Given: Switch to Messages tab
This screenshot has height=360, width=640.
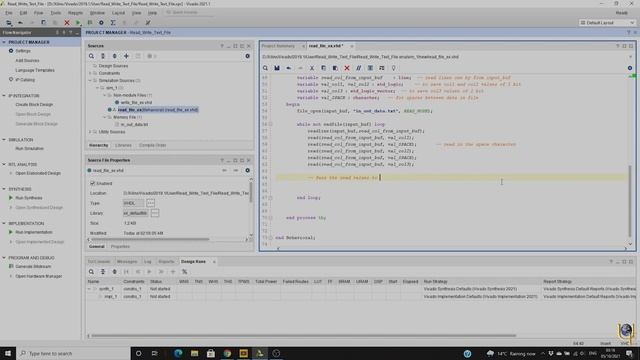Looking at the screenshot, I should 127,261.
